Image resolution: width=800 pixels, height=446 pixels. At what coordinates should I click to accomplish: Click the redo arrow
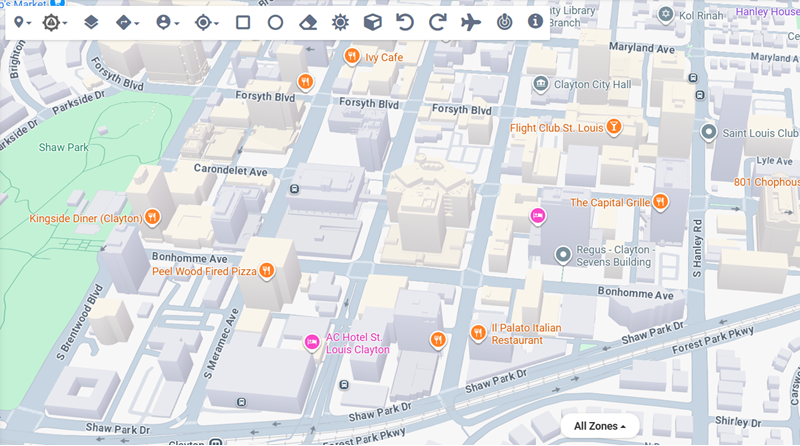pos(438,22)
